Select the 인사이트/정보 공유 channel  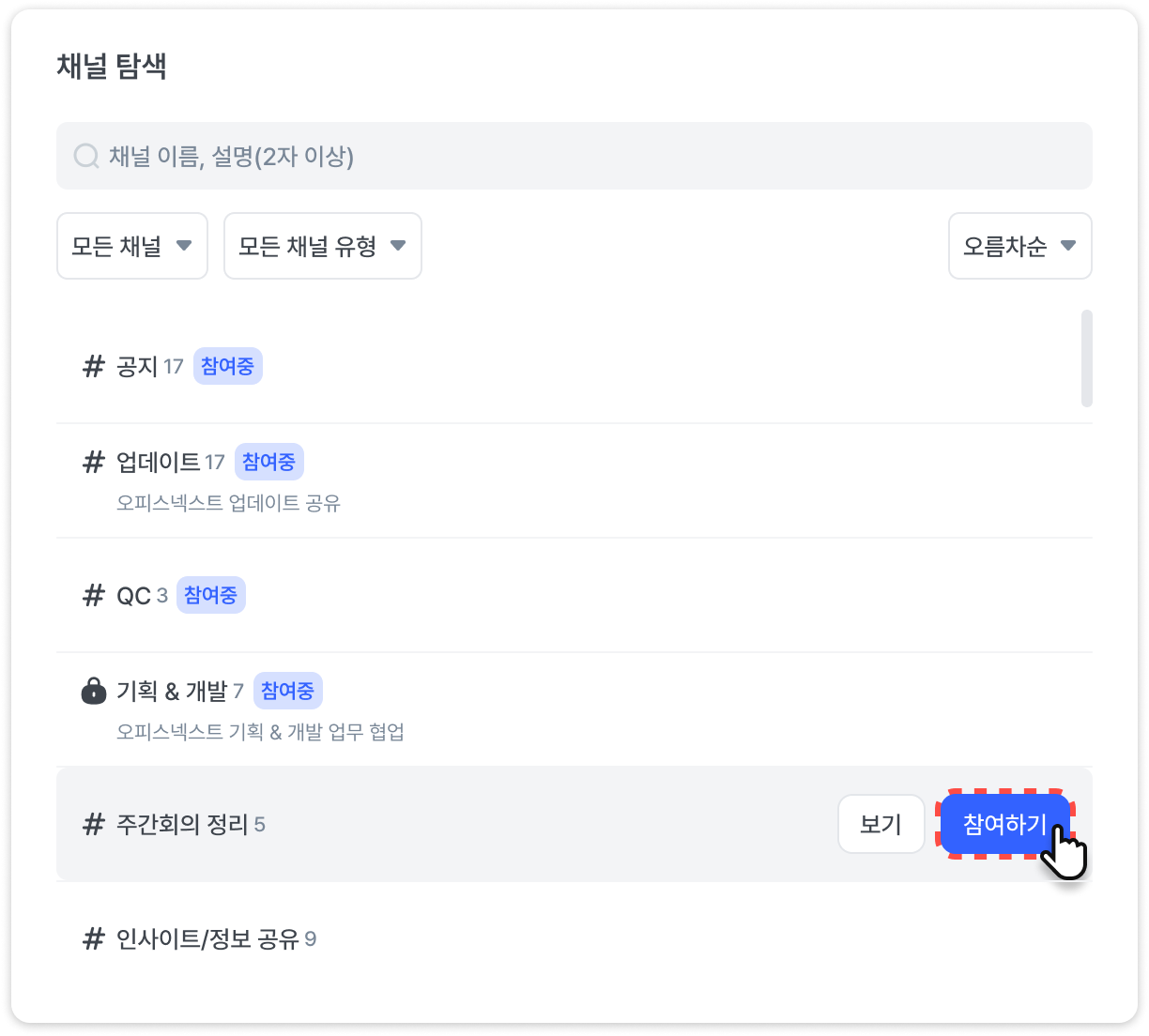(x=207, y=938)
